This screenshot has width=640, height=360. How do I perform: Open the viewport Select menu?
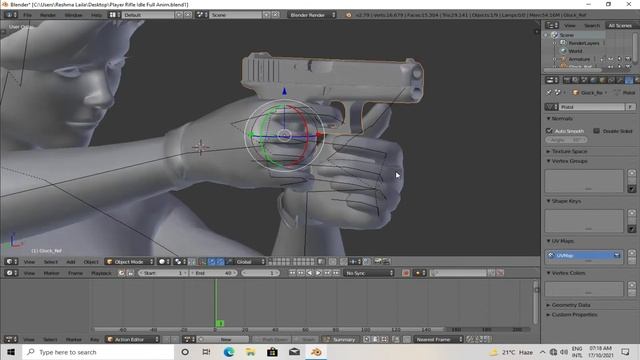tap(51, 262)
